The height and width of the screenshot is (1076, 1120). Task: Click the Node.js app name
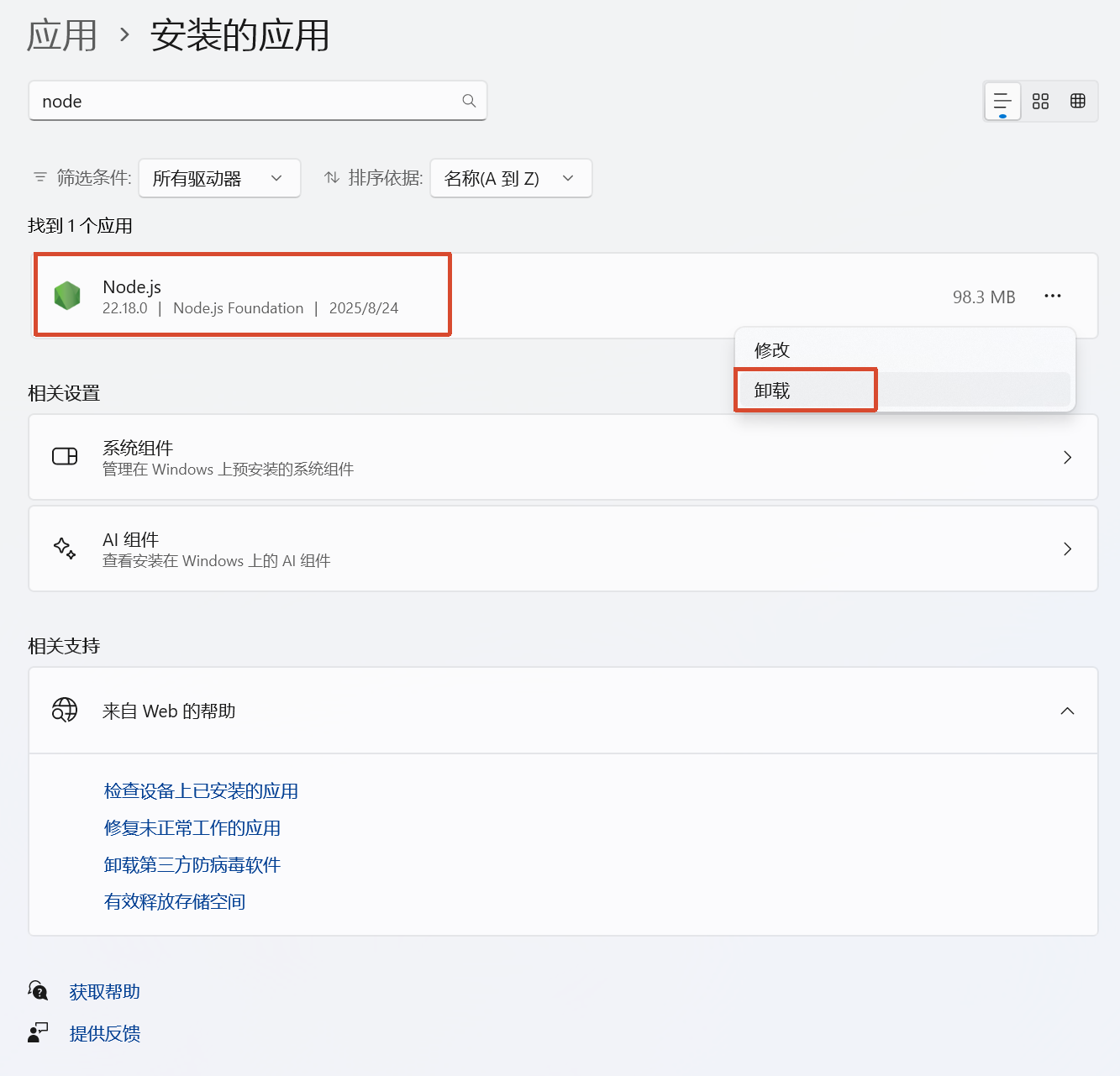tap(132, 286)
